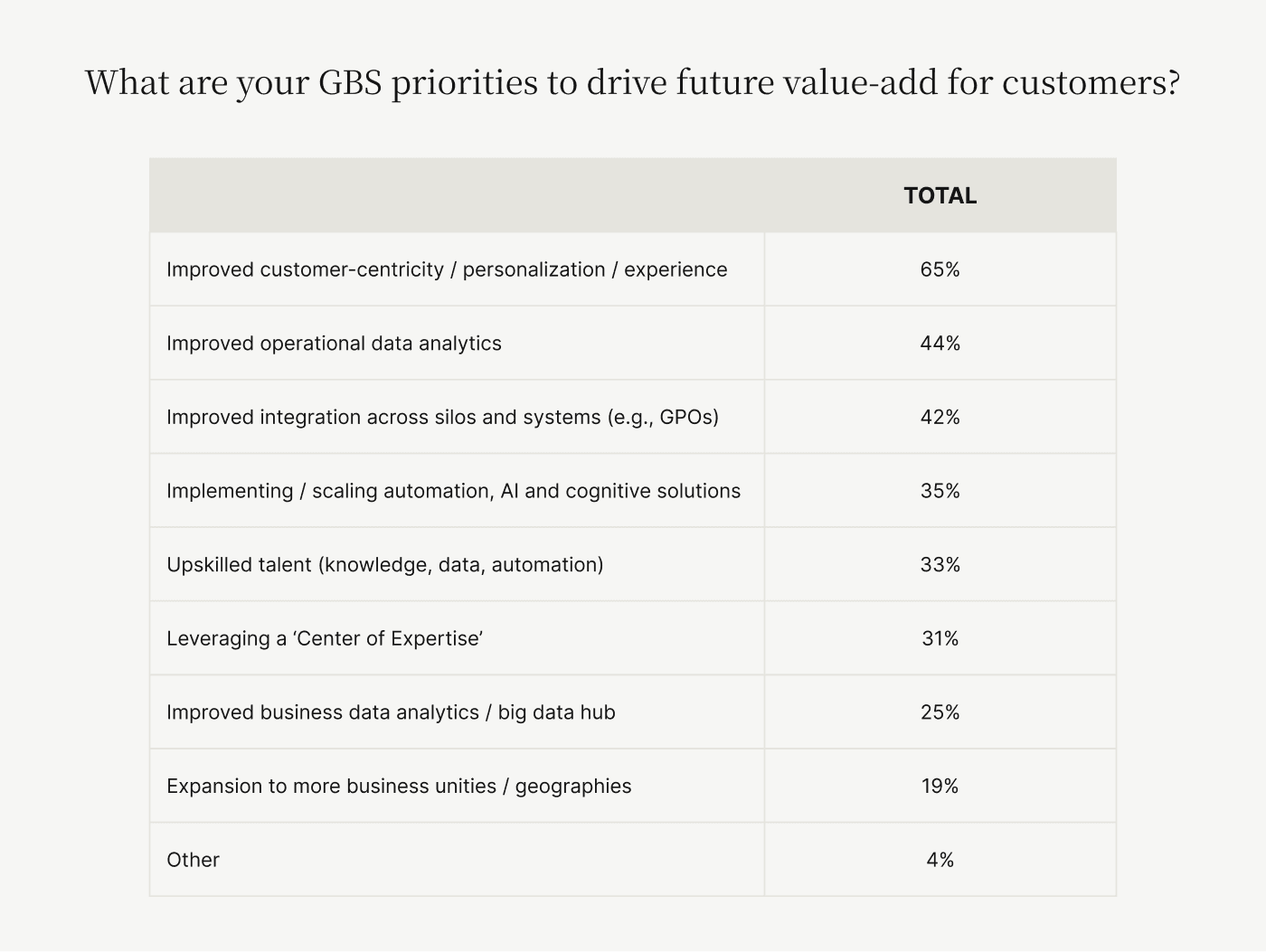This screenshot has width=1266, height=952.
Task: Select the 'Other' row label
Action: 193,860
